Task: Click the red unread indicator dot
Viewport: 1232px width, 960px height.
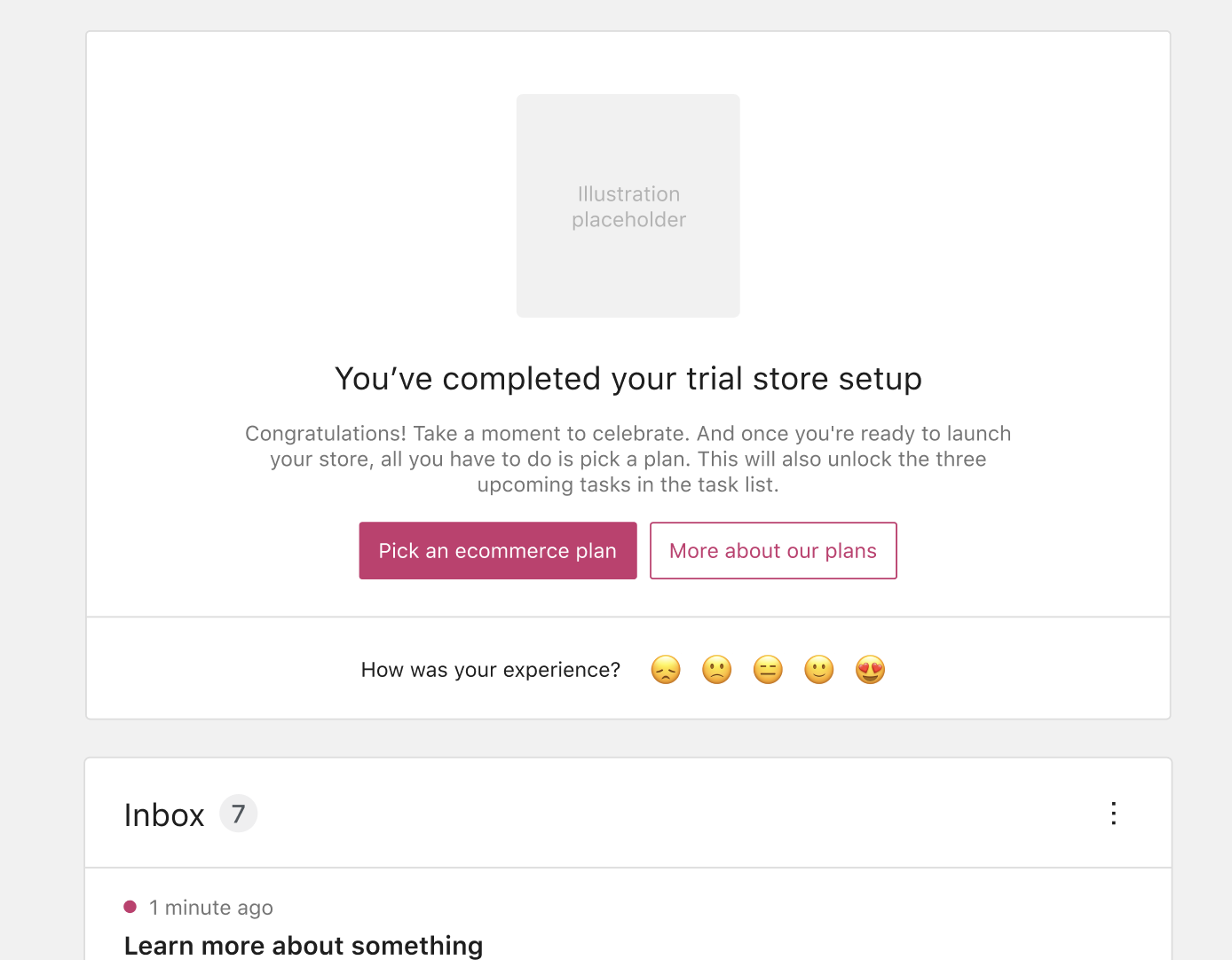Action: [x=130, y=907]
